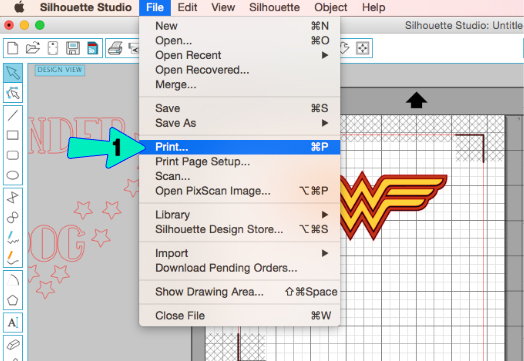Click the New document toolbar icon
Viewport: 524px width, 361px height.
(x=13, y=48)
